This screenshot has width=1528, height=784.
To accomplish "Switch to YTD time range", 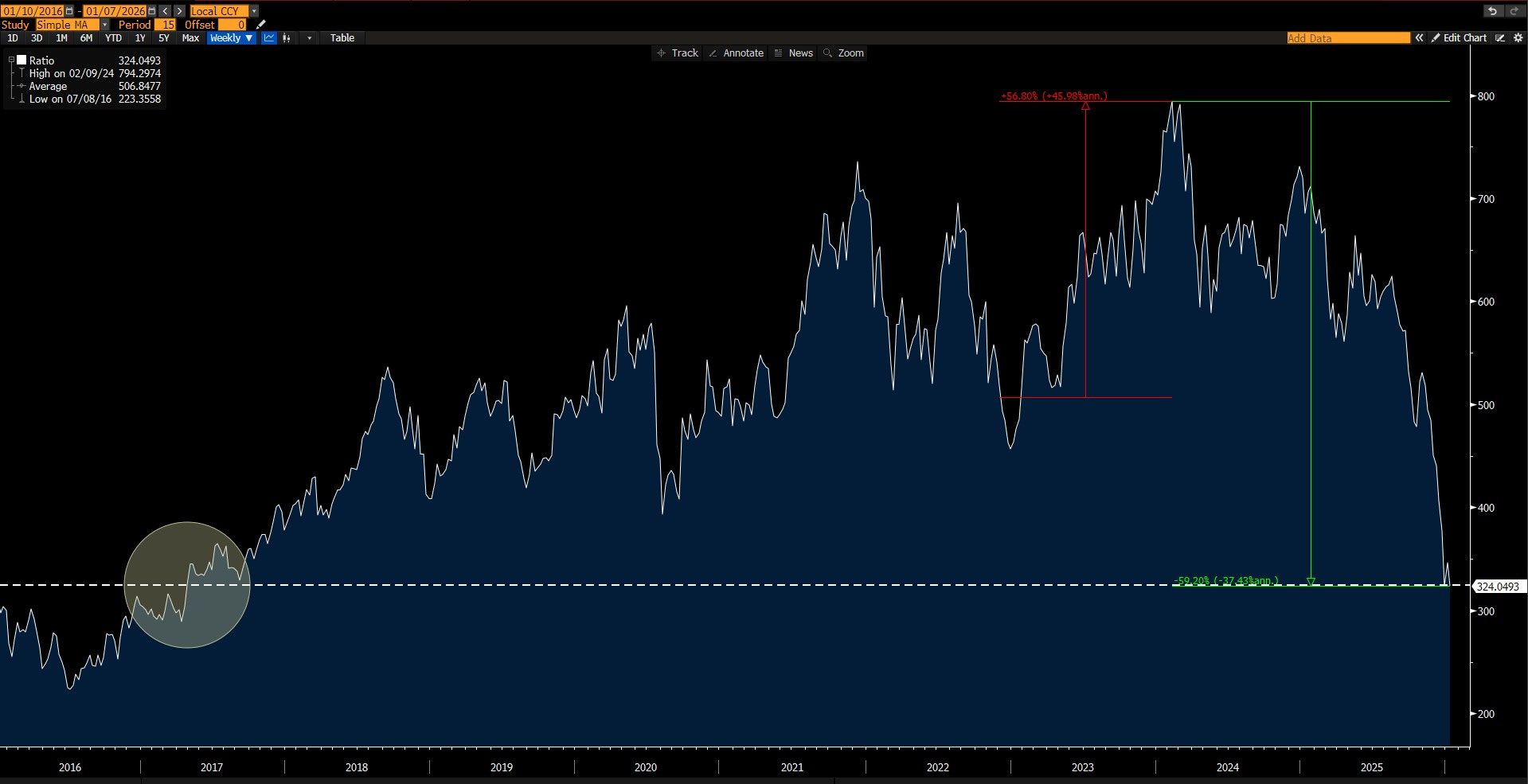I will 113,38.
